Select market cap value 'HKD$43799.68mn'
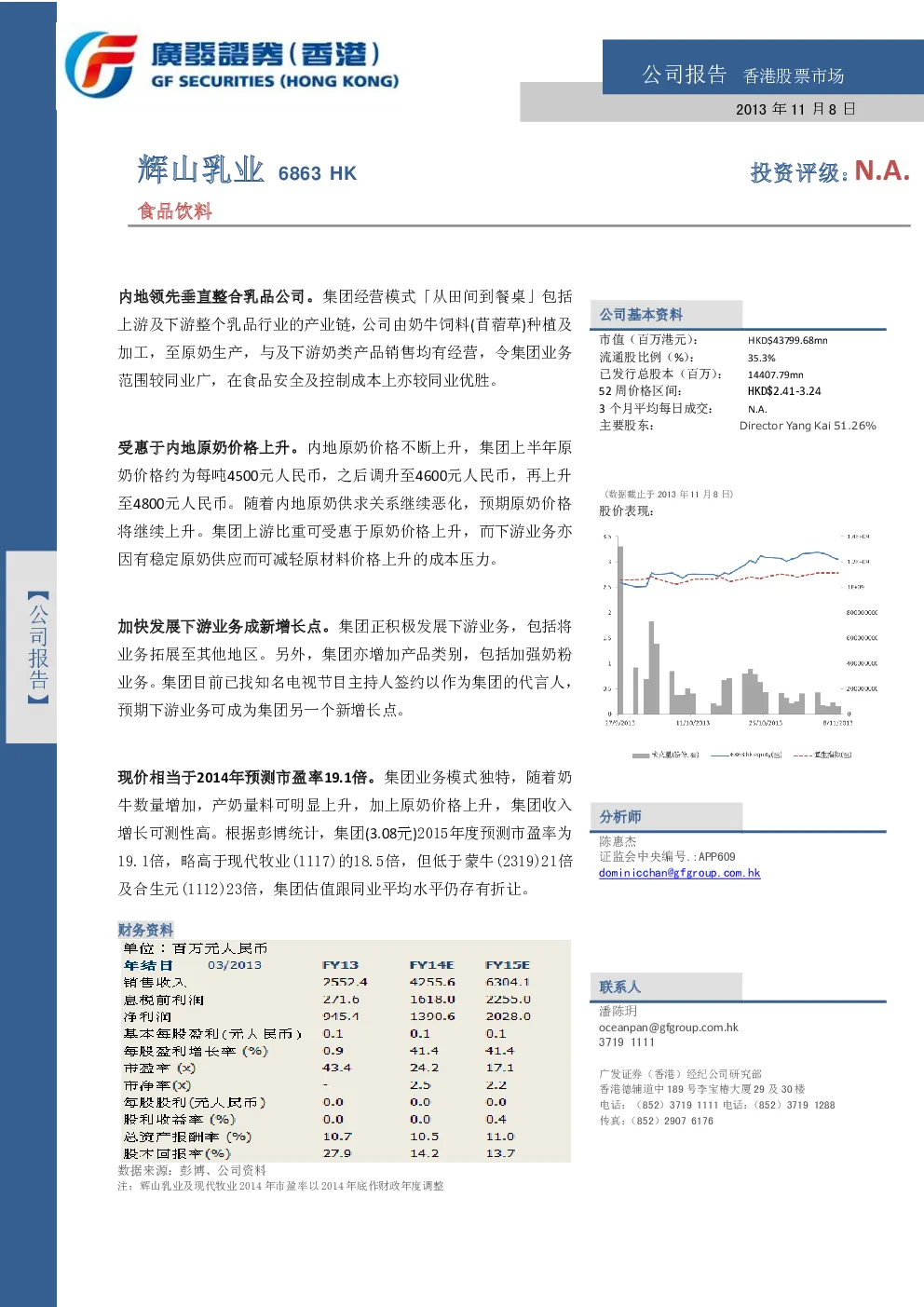This screenshot has height=1307, width=924. (787, 341)
